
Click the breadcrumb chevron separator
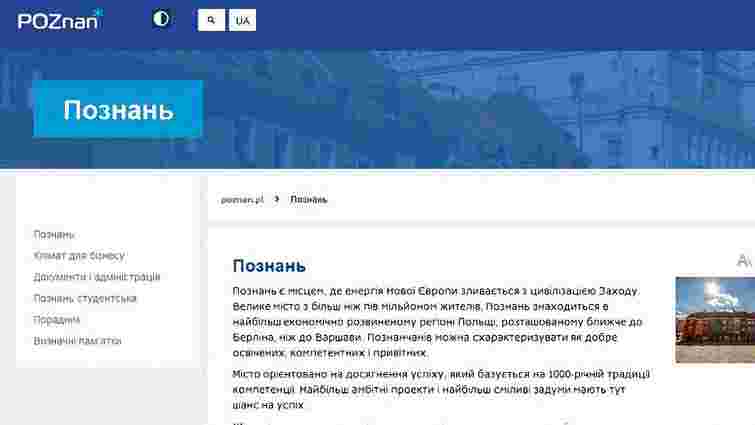pos(276,199)
